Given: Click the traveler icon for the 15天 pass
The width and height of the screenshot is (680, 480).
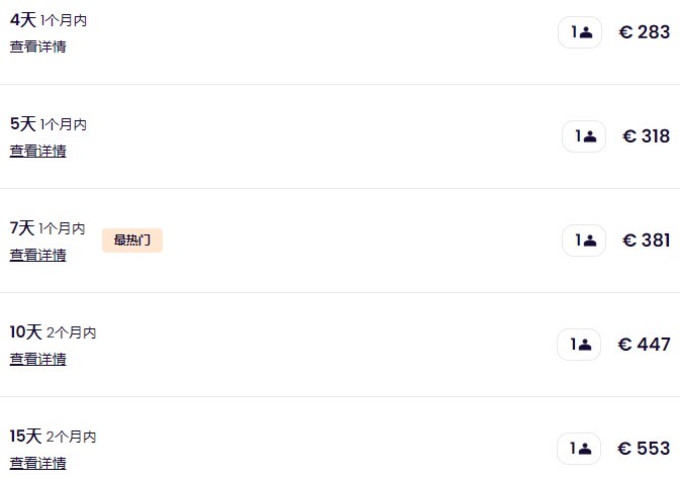Looking at the screenshot, I should click(579, 448).
